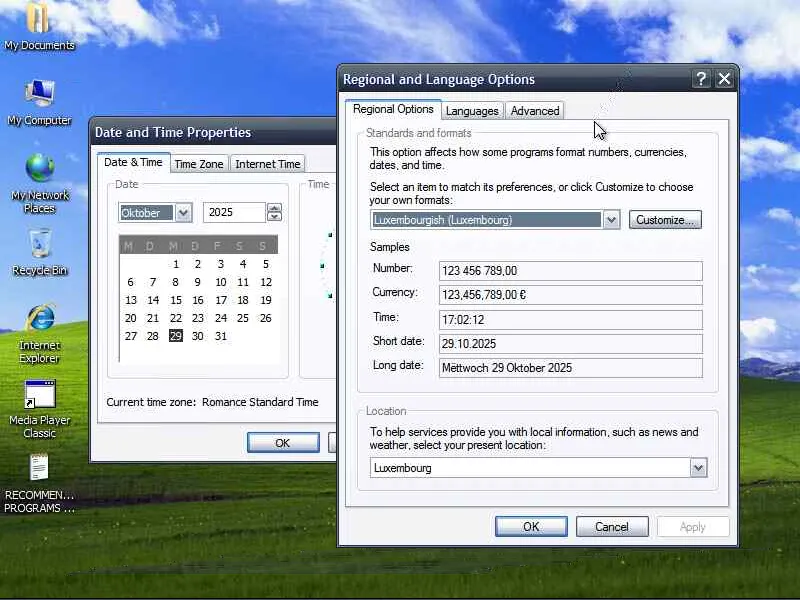800x600 pixels.
Task: Select highlighted day 29 in the calendar
Action: coord(176,336)
